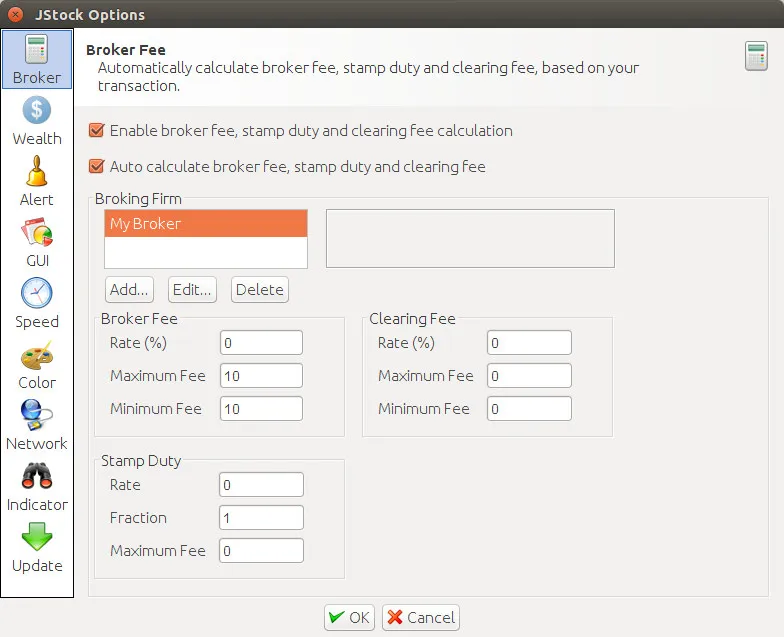This screenshot has width=784, height=637.
Task: Toggle Enable broker fee calculation checkbox
Action: 96,130
